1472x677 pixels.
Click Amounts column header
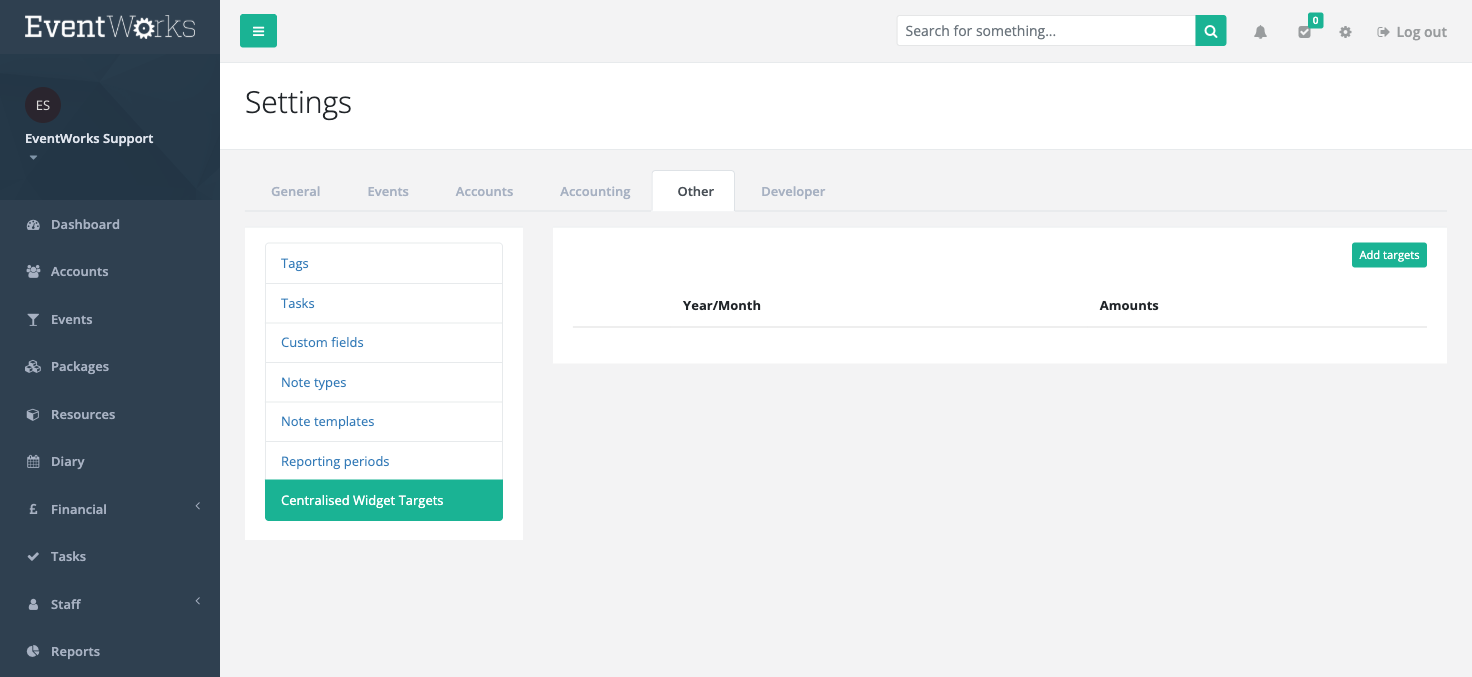tap(1129, 306)
